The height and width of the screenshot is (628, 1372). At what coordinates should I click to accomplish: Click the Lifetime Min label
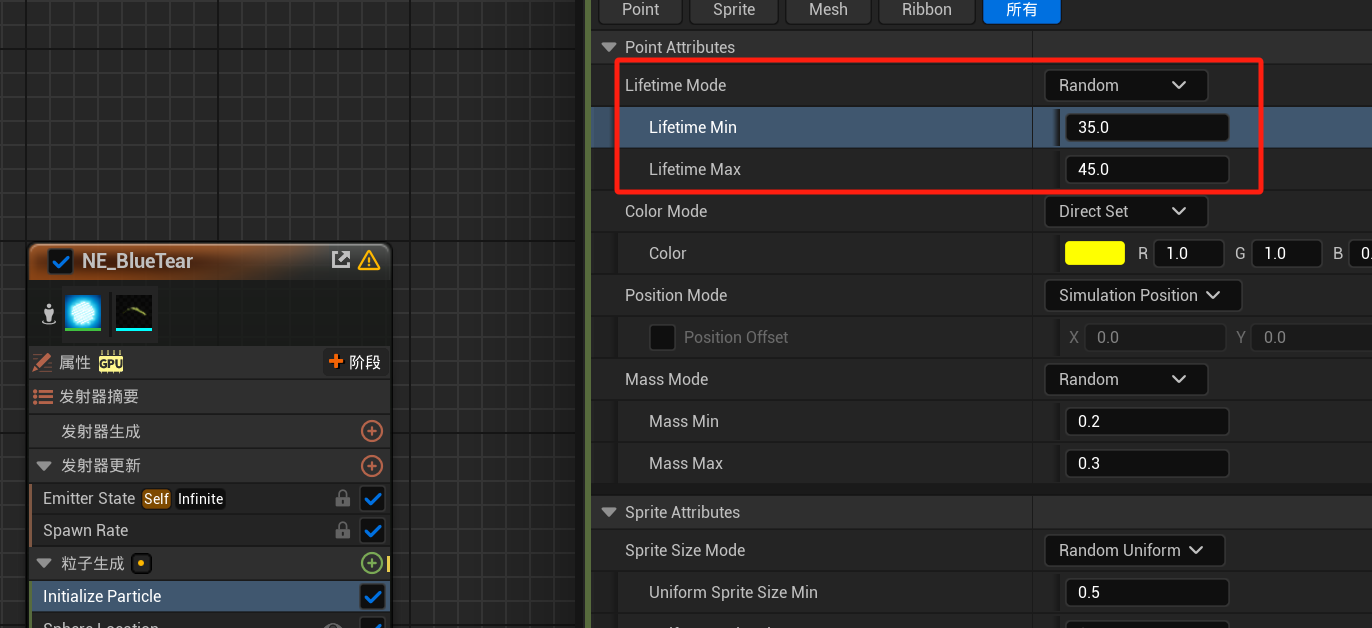pos(693,127)
